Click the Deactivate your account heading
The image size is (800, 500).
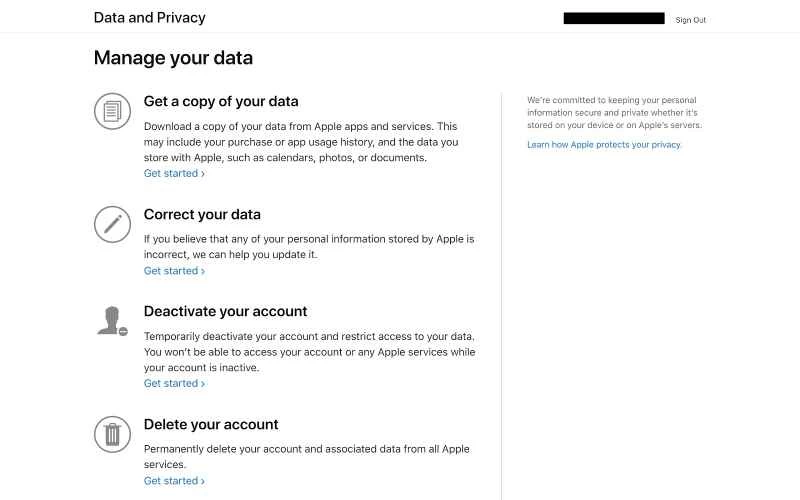tap(225, 311)
